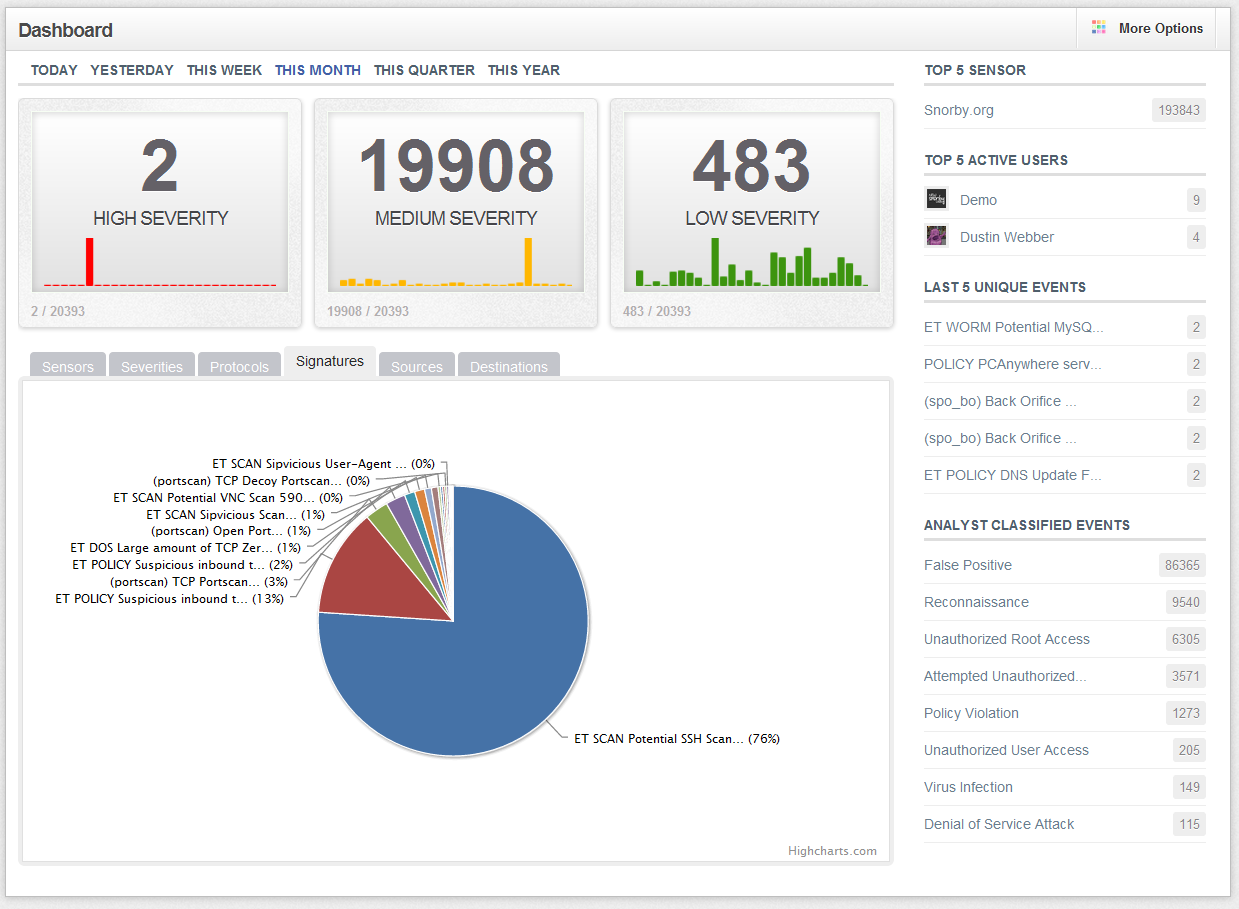Switch to the Destinations tab
The height and width of the screenshot is (909, 1239).
[509, 366]
